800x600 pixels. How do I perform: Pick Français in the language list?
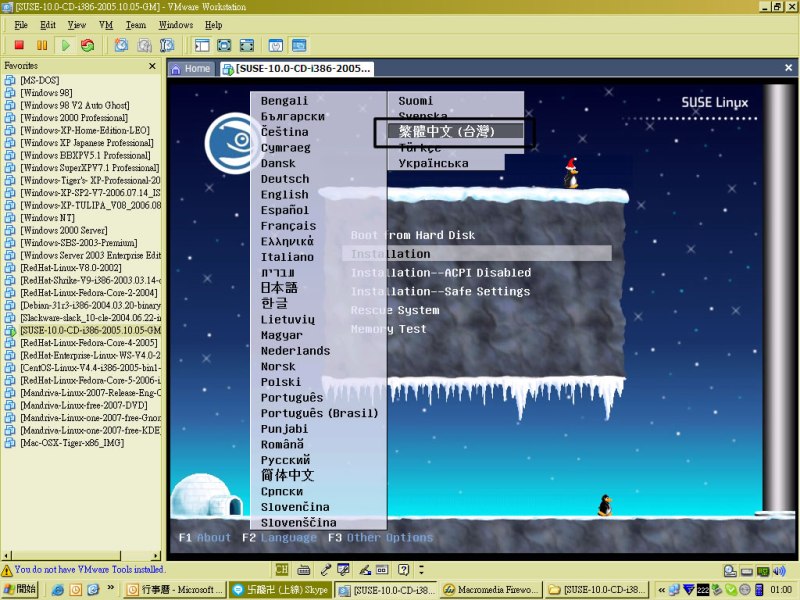tap(288, 226)
